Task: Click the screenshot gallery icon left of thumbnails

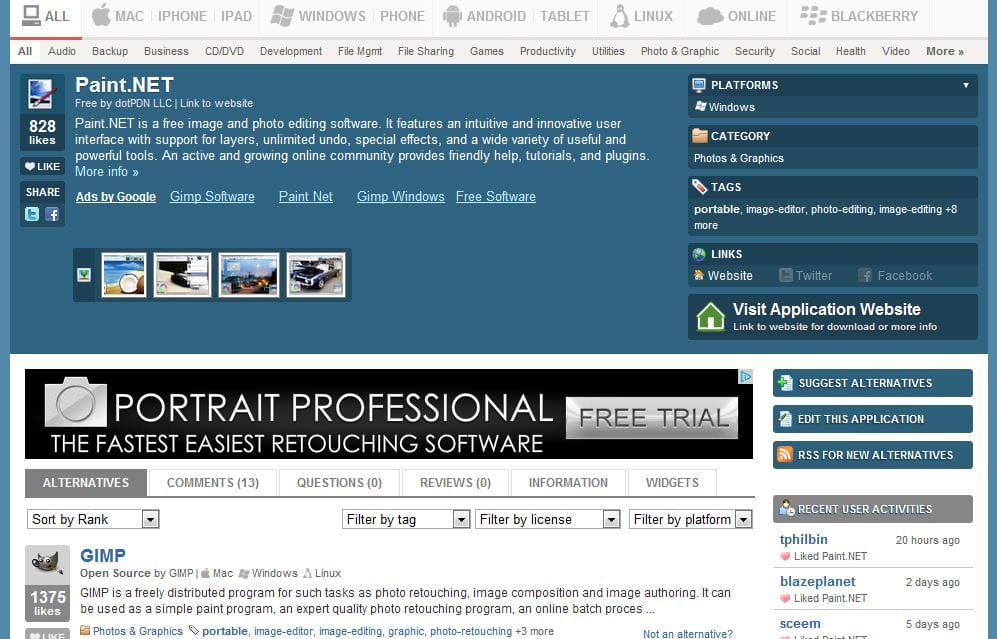Action: (x=84, y=275)
